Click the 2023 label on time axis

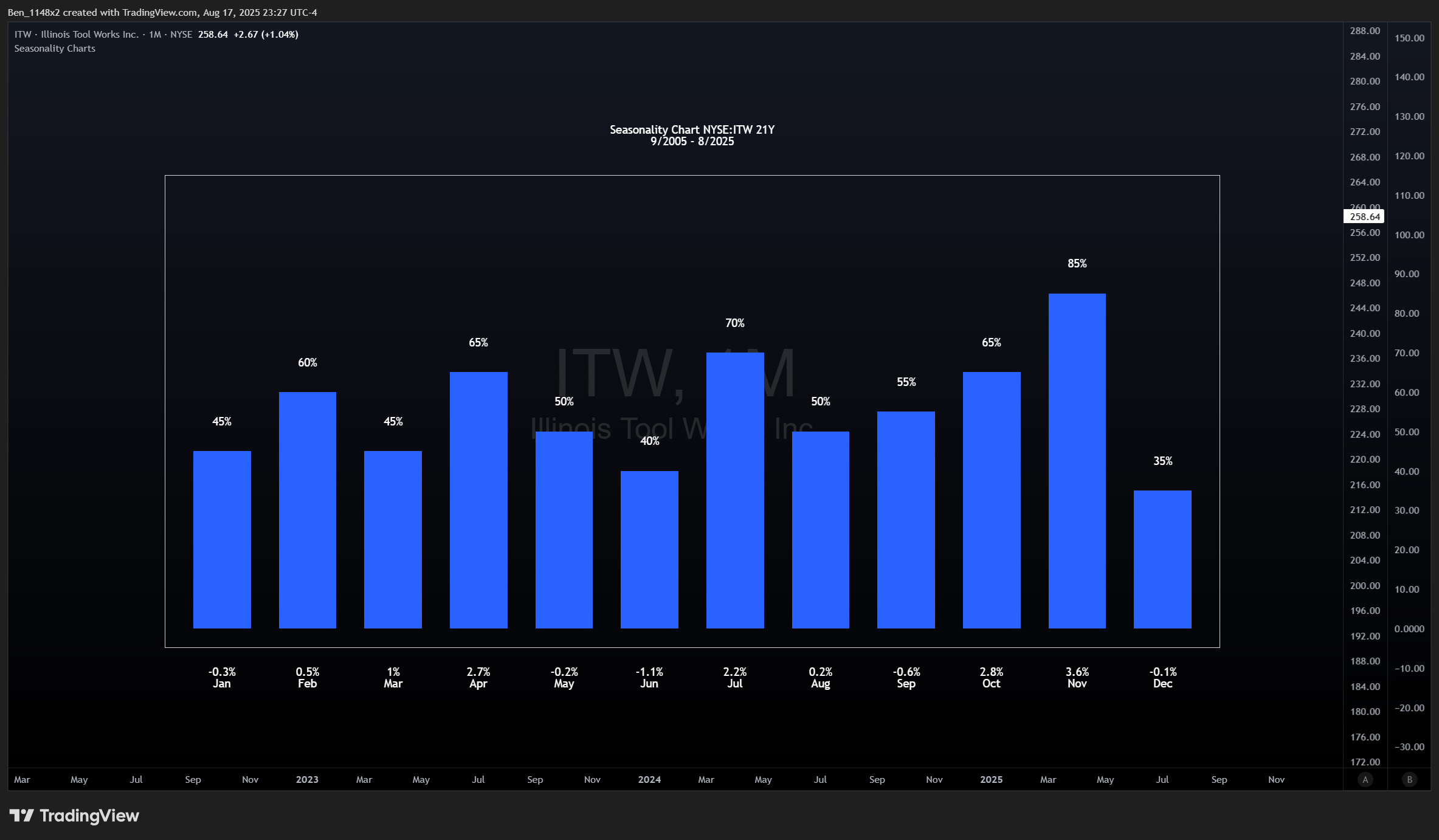[307, 779]
